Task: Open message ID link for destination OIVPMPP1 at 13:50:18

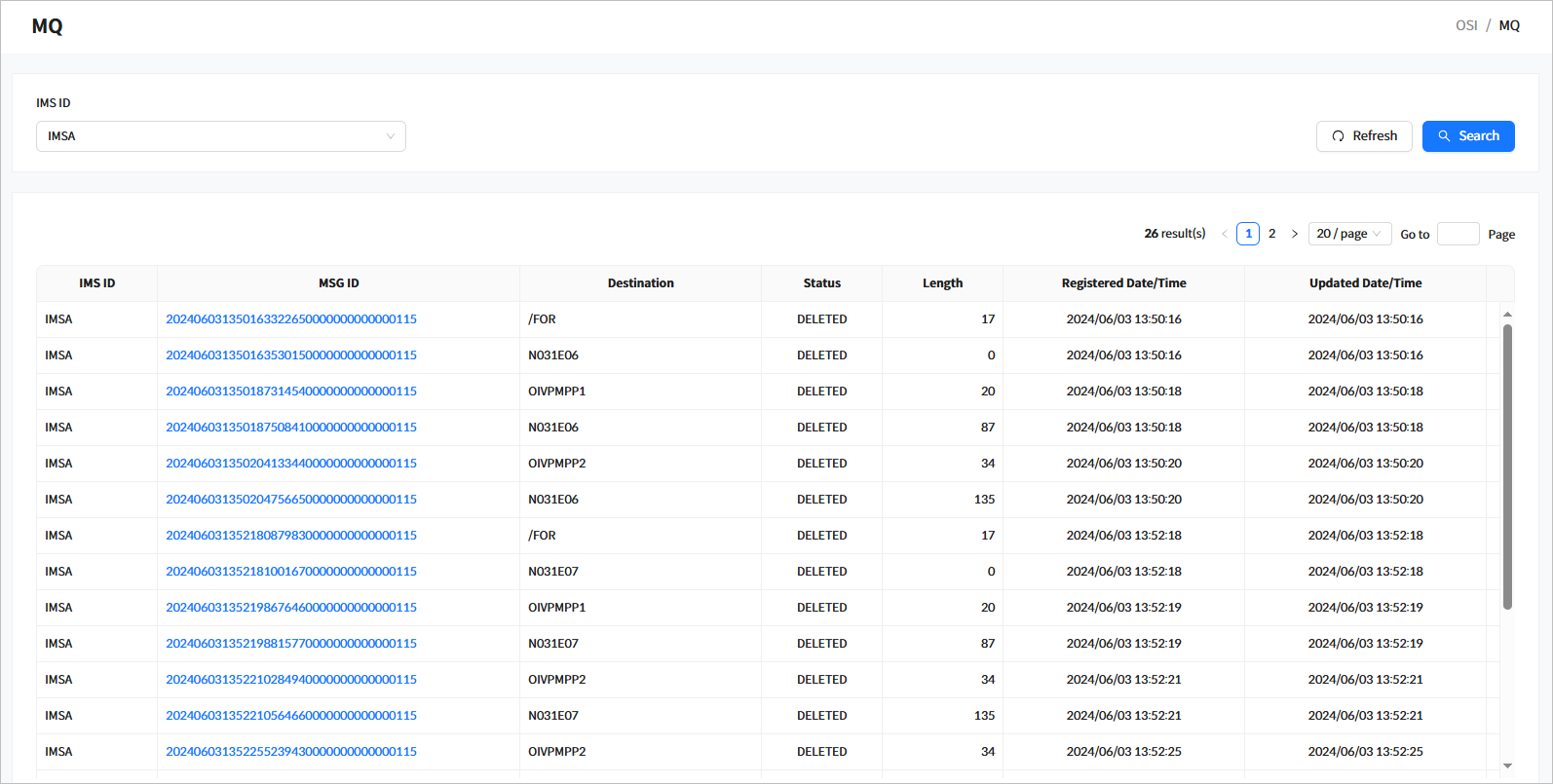Action: [291, 392]
